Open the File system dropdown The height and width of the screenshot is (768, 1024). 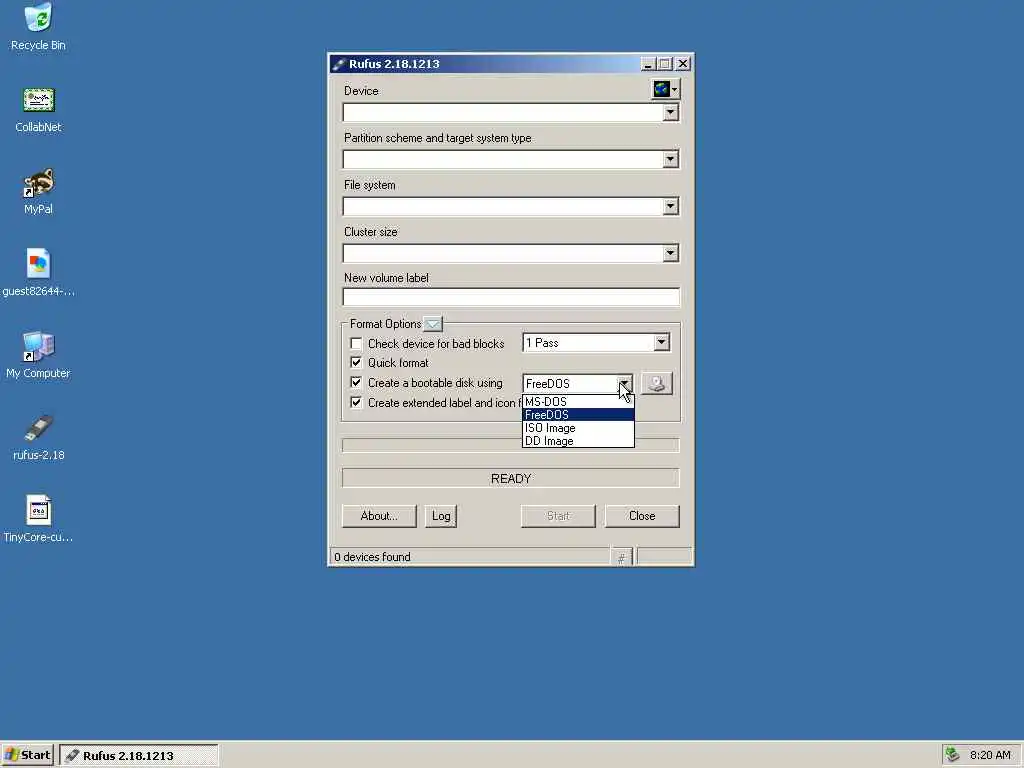(670, 206)
